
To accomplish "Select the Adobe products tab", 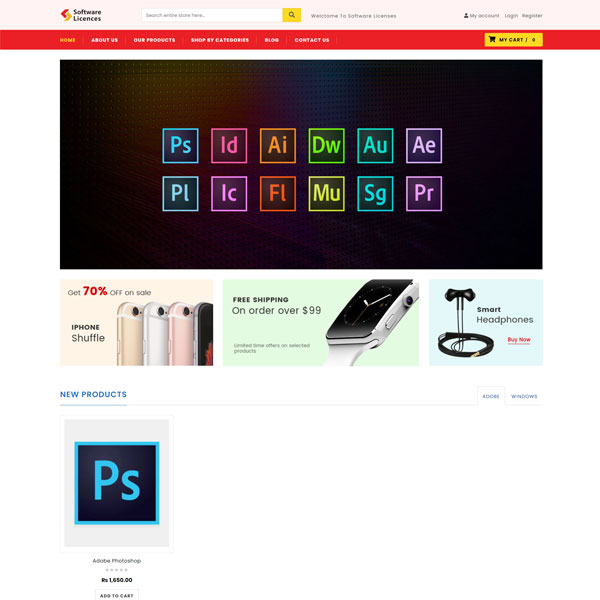I will (x=491, y=396).
